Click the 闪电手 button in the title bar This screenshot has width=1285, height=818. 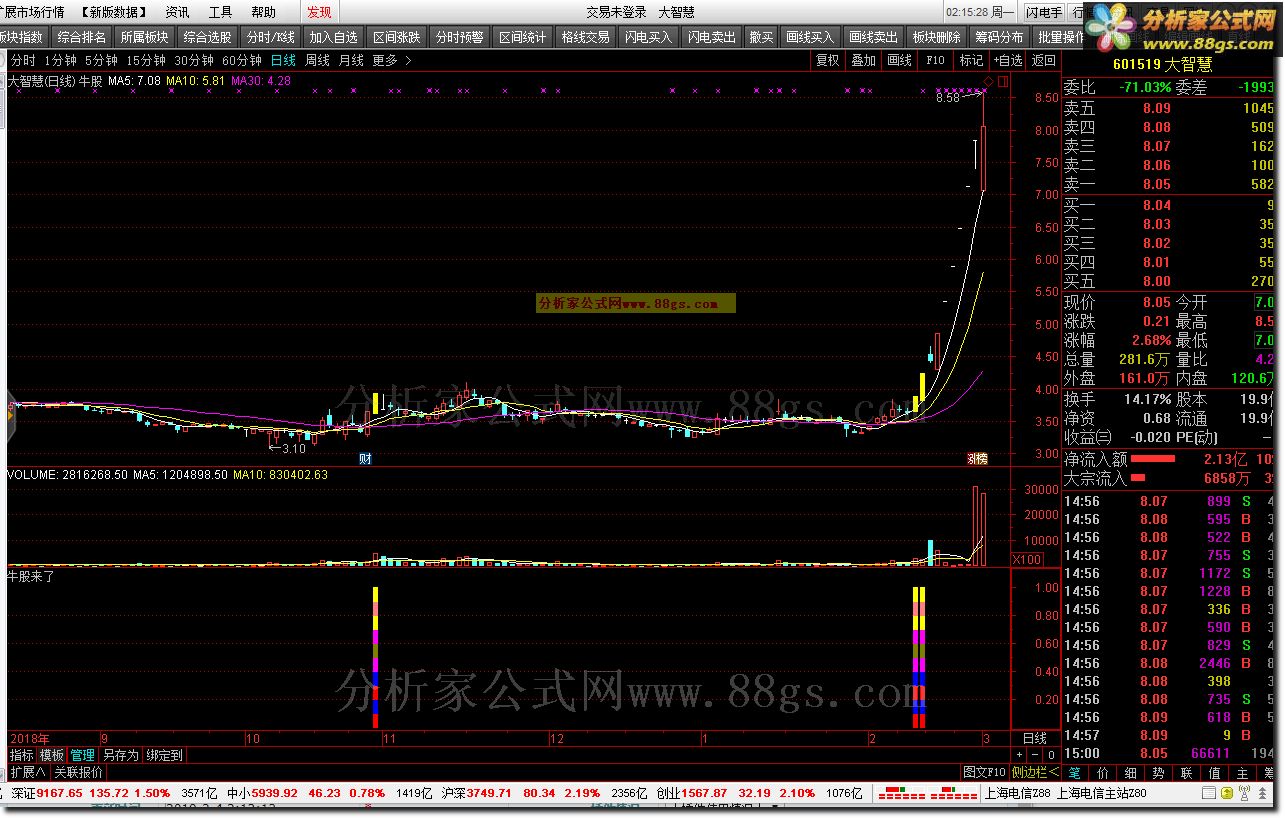pos(1043,12)
